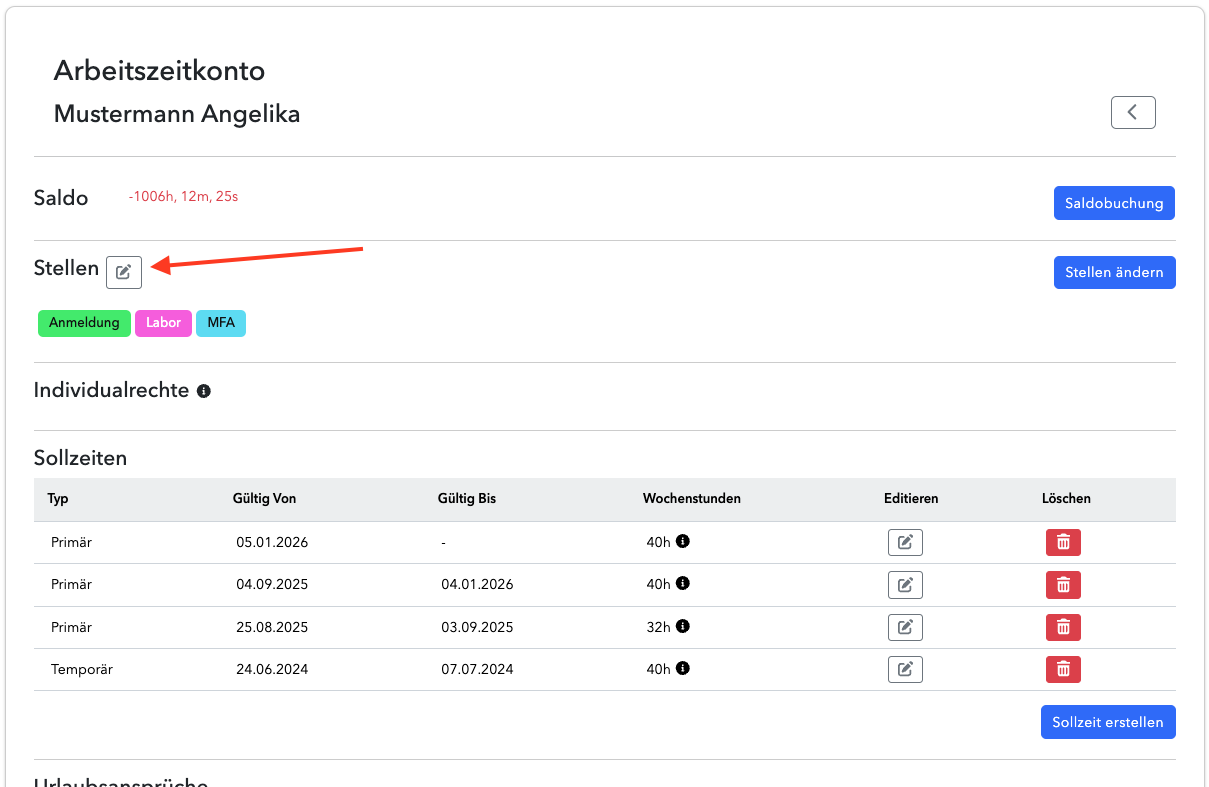Create a new Sollzeit entry

[1108, 722]
